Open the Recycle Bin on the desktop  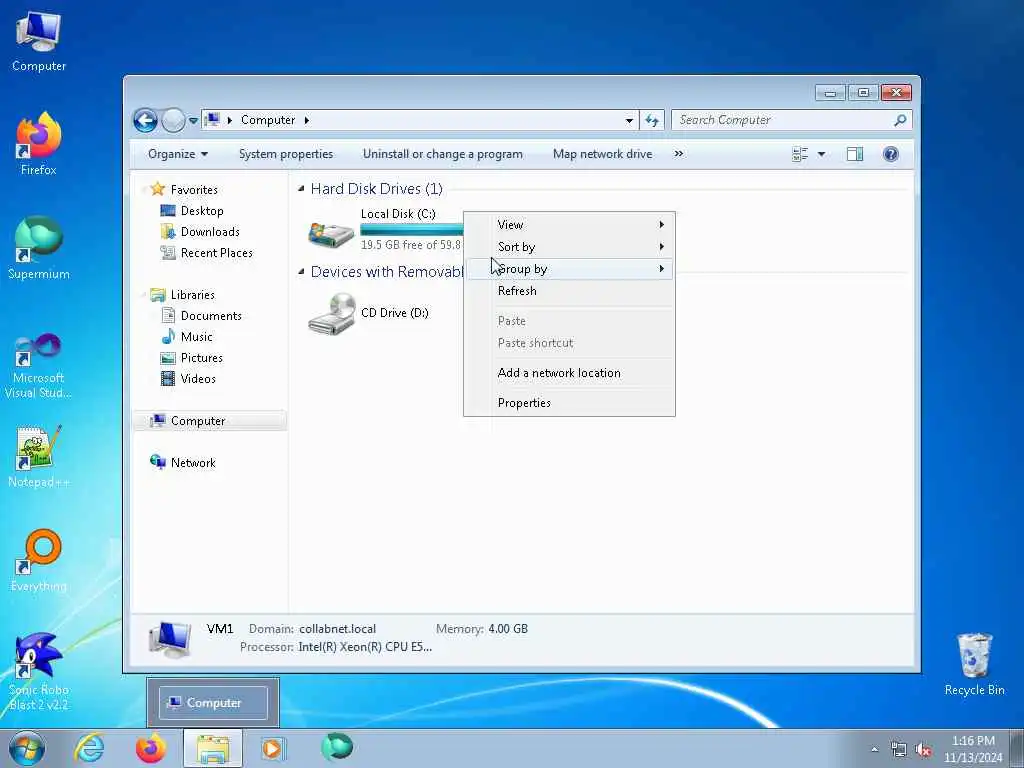(974, 664)
